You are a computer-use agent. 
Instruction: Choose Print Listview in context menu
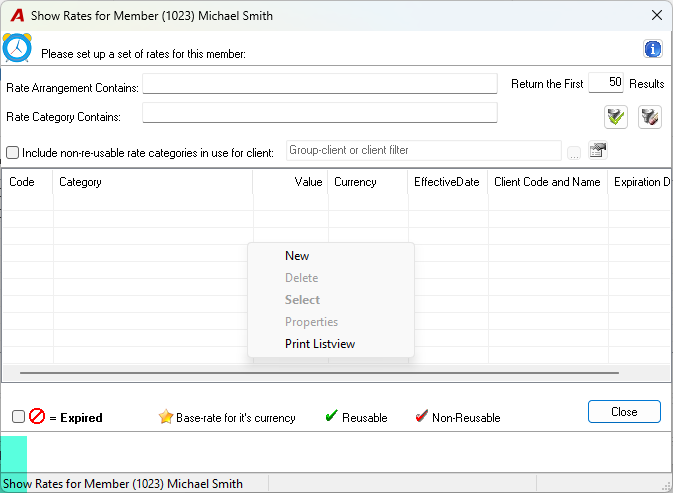tap(331, 344)
